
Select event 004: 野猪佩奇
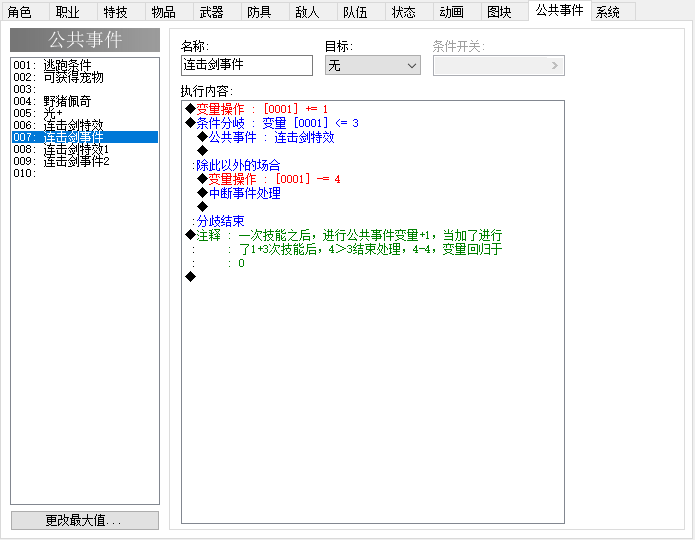pos(85,101)
